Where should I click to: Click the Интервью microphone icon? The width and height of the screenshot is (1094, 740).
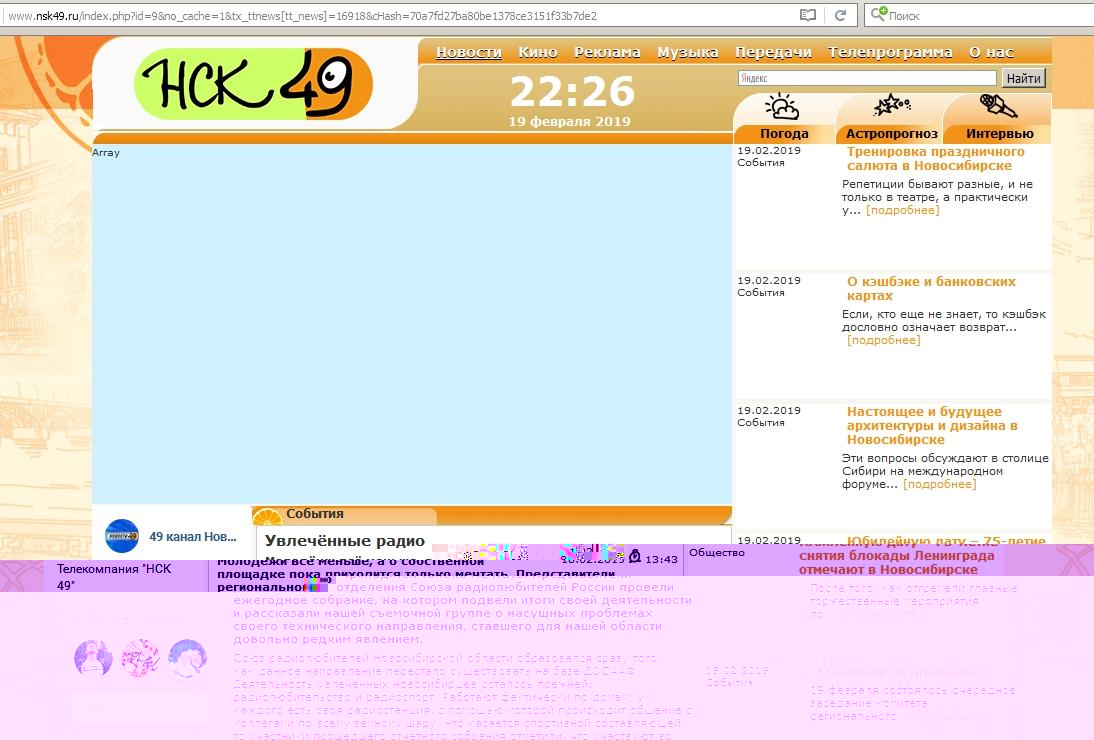tap(998, 106)
